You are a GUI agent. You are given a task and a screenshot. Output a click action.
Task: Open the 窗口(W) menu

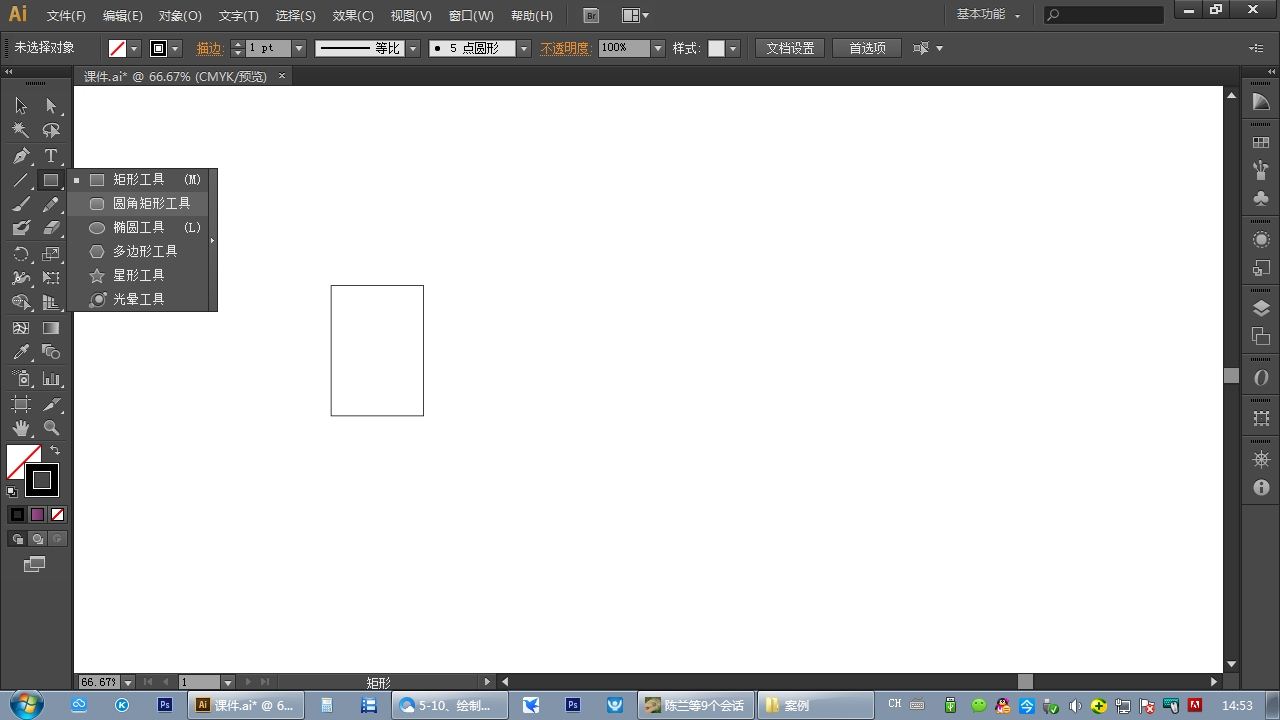471,16
